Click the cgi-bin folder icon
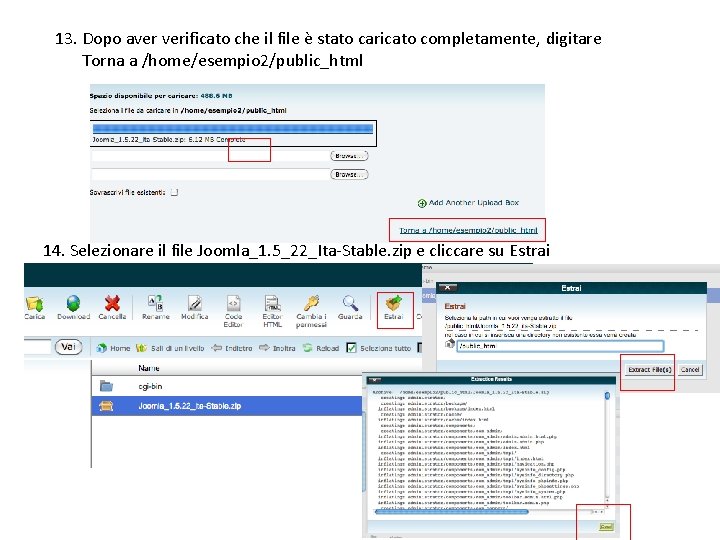The width and height of the screenshot is (720, 540). click(106, 386)
